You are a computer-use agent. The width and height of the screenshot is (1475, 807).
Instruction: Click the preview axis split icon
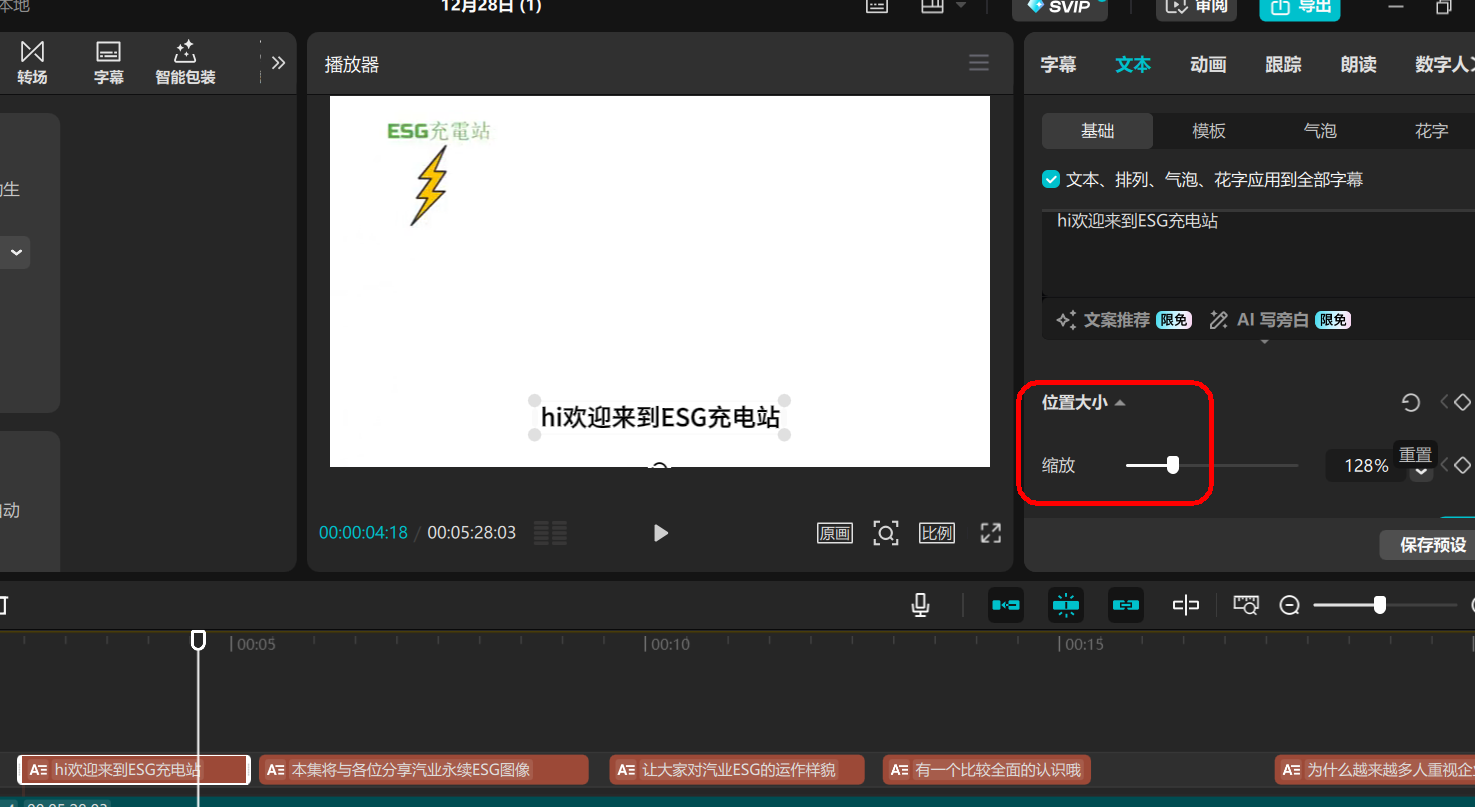coord(1186,605)
